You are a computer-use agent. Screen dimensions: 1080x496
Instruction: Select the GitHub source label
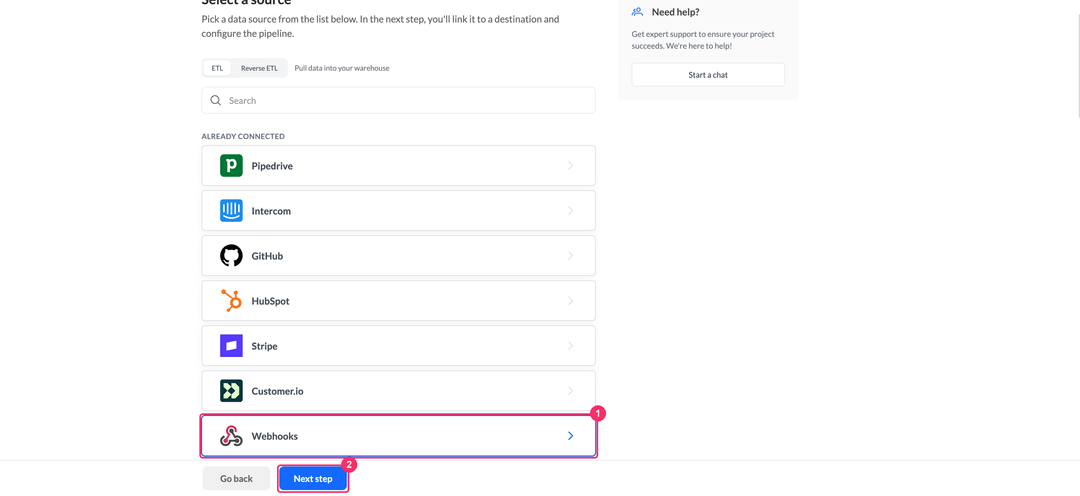267,256
